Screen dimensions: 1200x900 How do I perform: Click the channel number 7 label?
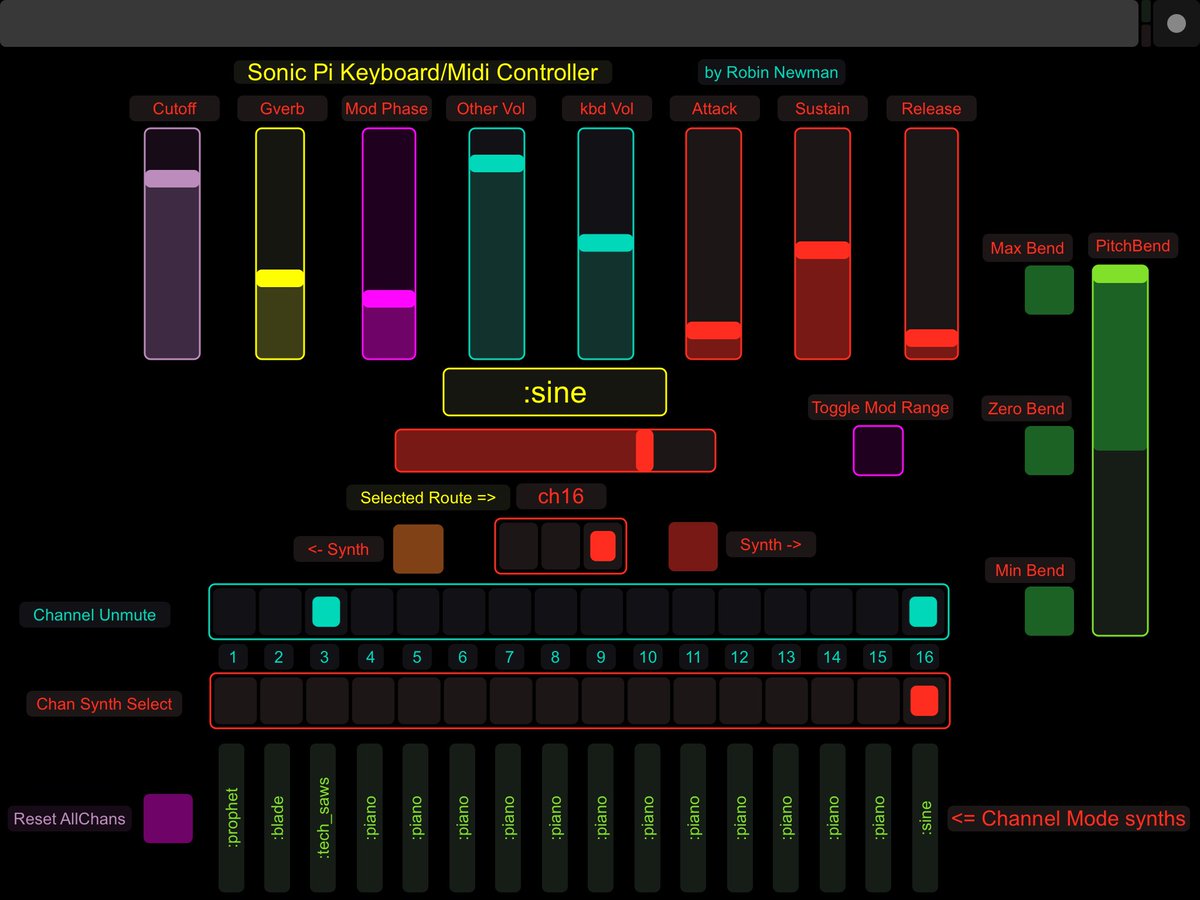(x=509, y=657)
